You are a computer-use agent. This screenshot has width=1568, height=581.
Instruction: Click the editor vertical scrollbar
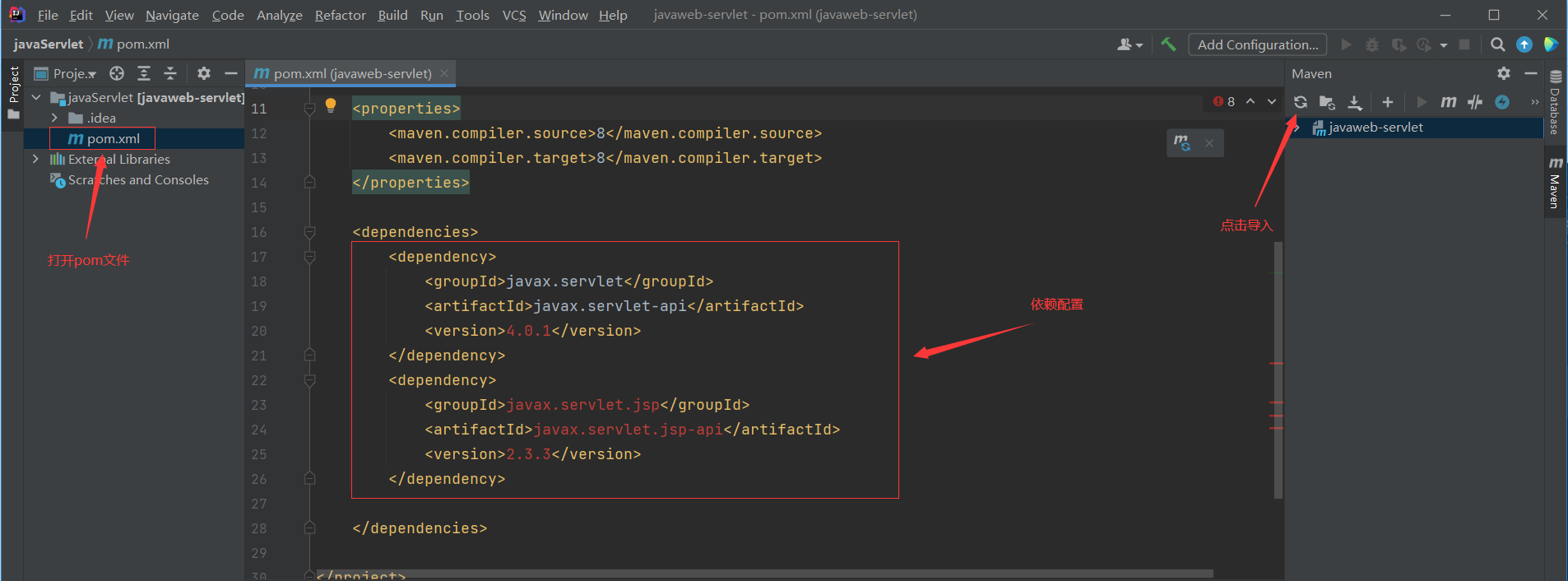pyautogui.click(x=1278, y=370)
